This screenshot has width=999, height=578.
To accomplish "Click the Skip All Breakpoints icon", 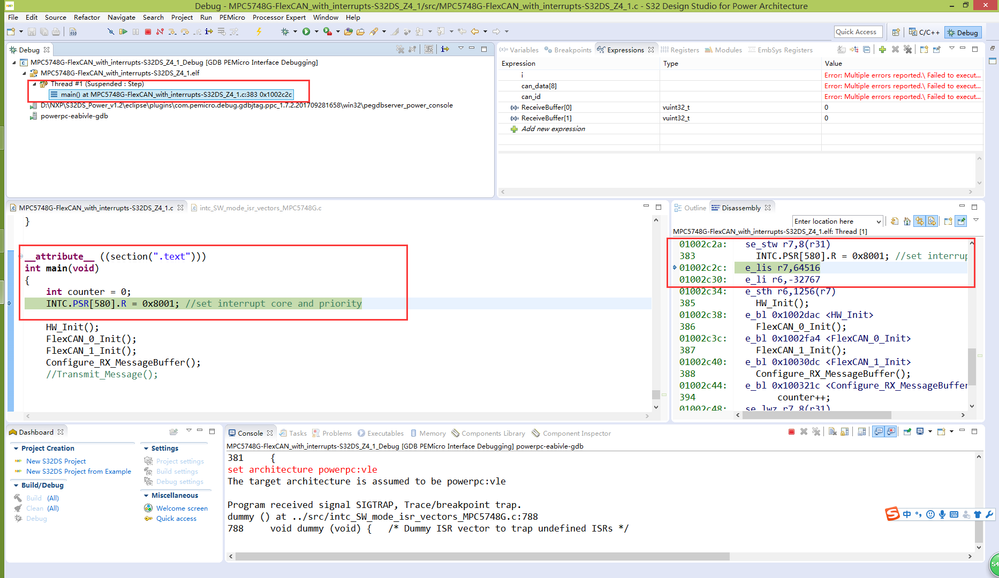I will point(110,31).
